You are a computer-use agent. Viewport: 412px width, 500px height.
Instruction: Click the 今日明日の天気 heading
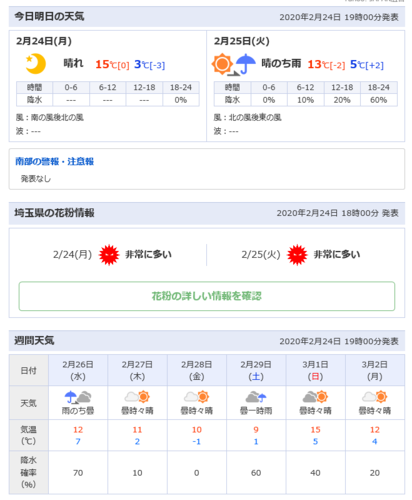(x=49, y=16)
